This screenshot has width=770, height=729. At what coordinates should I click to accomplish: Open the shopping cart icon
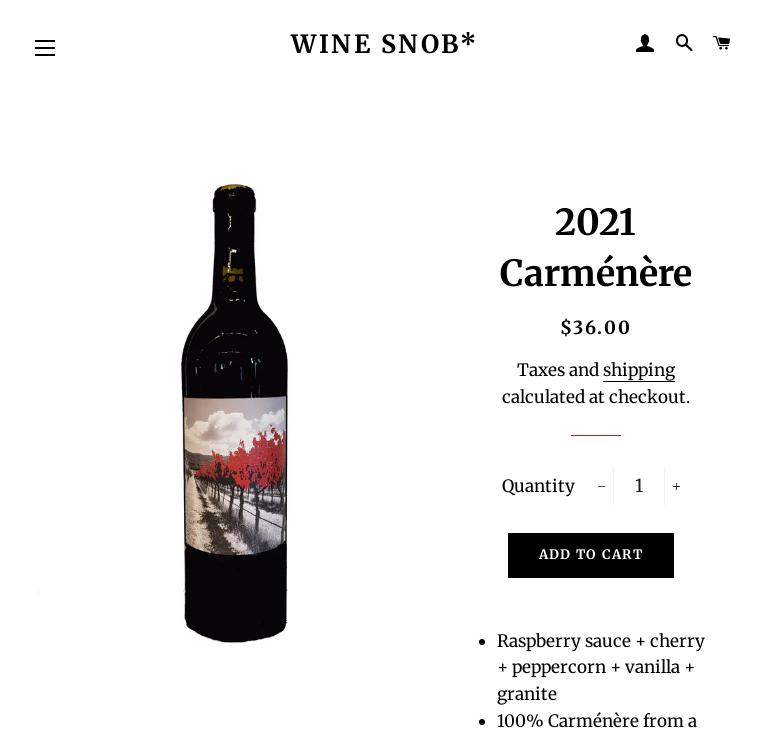tap(721, 43)
